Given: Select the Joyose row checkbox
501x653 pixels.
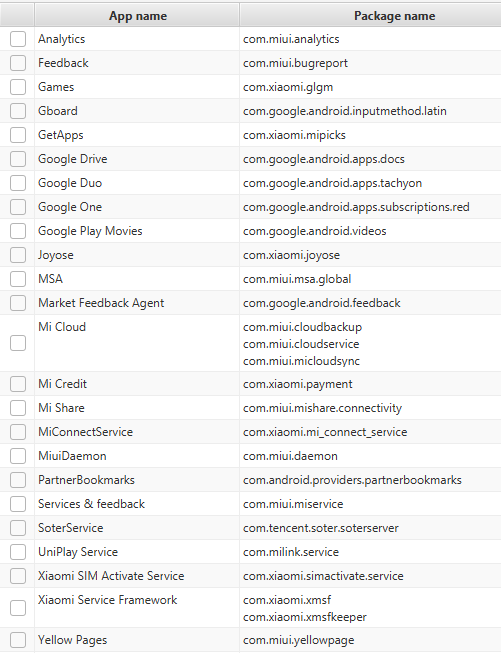Looking at the screenshot, I should pyautogui.click(x=18, y=255).
